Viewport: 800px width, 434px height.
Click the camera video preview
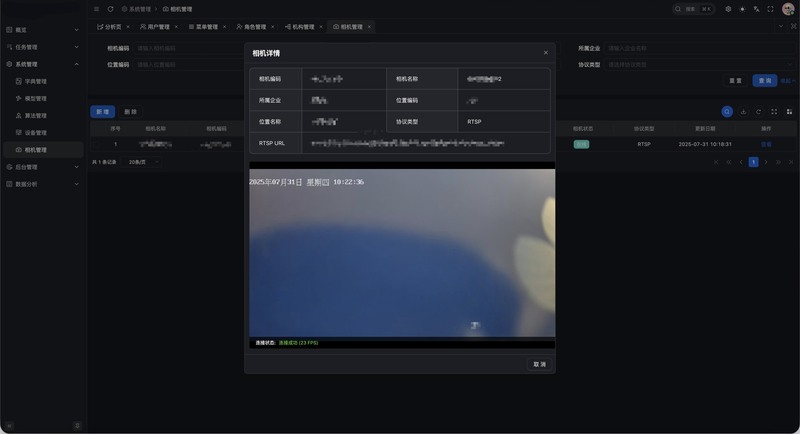[x=402, y=253]
